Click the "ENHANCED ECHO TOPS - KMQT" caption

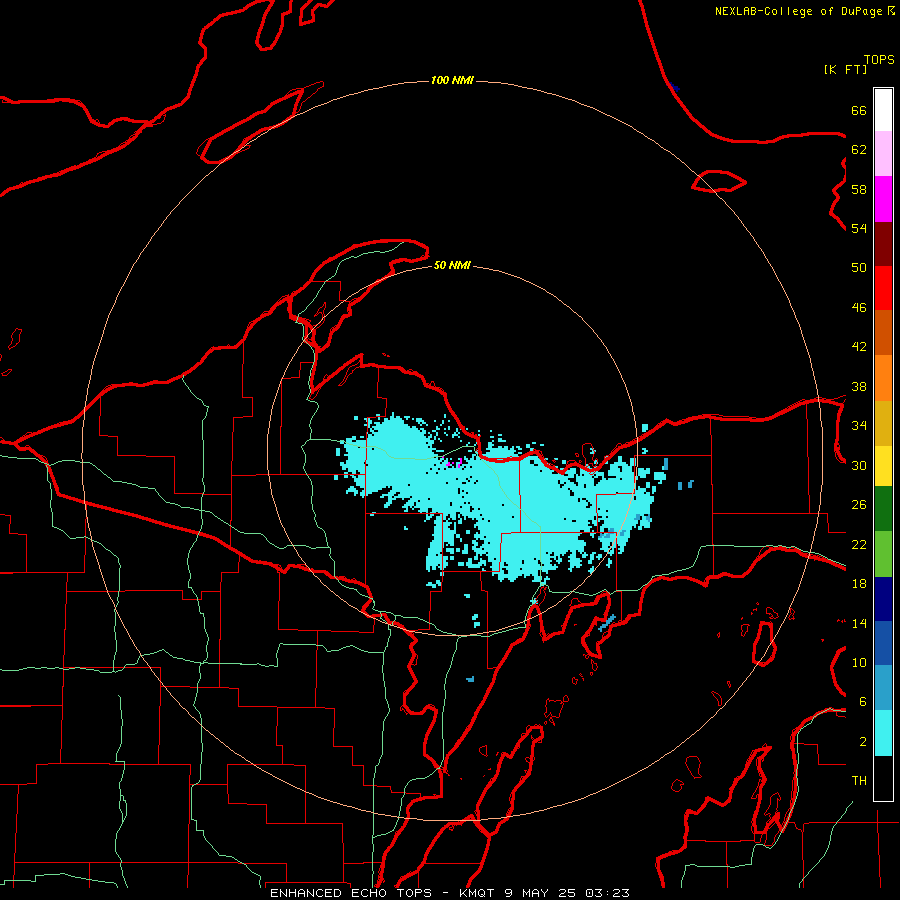[382, 893]
